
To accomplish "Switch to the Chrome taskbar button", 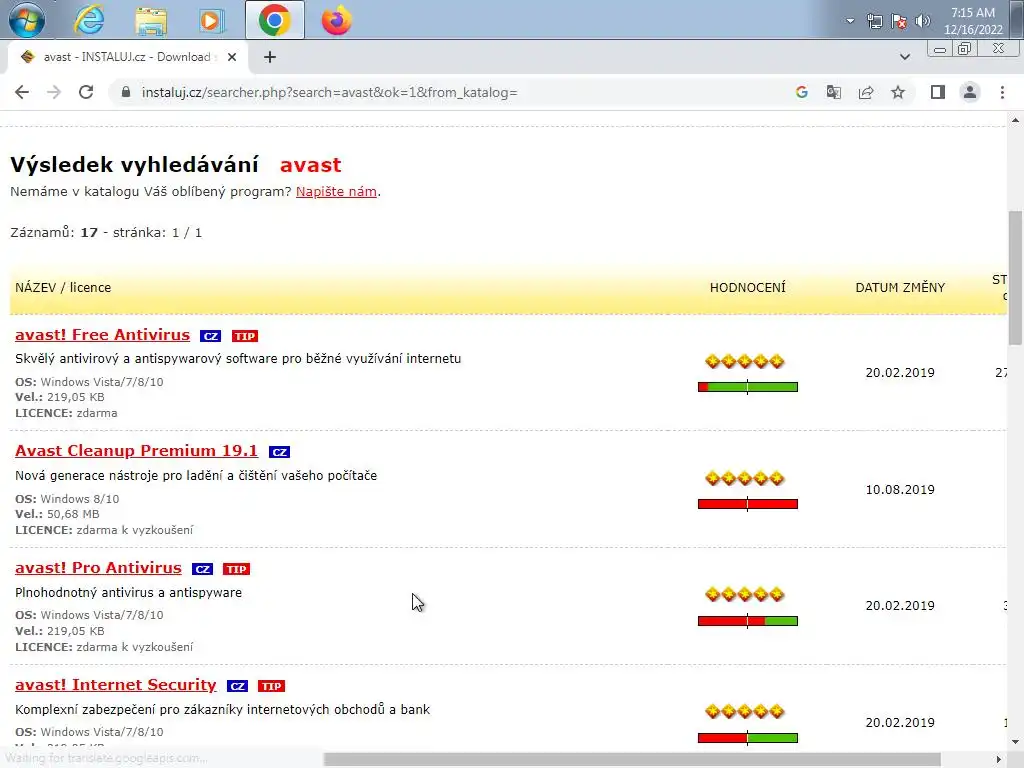I will 274,20.
